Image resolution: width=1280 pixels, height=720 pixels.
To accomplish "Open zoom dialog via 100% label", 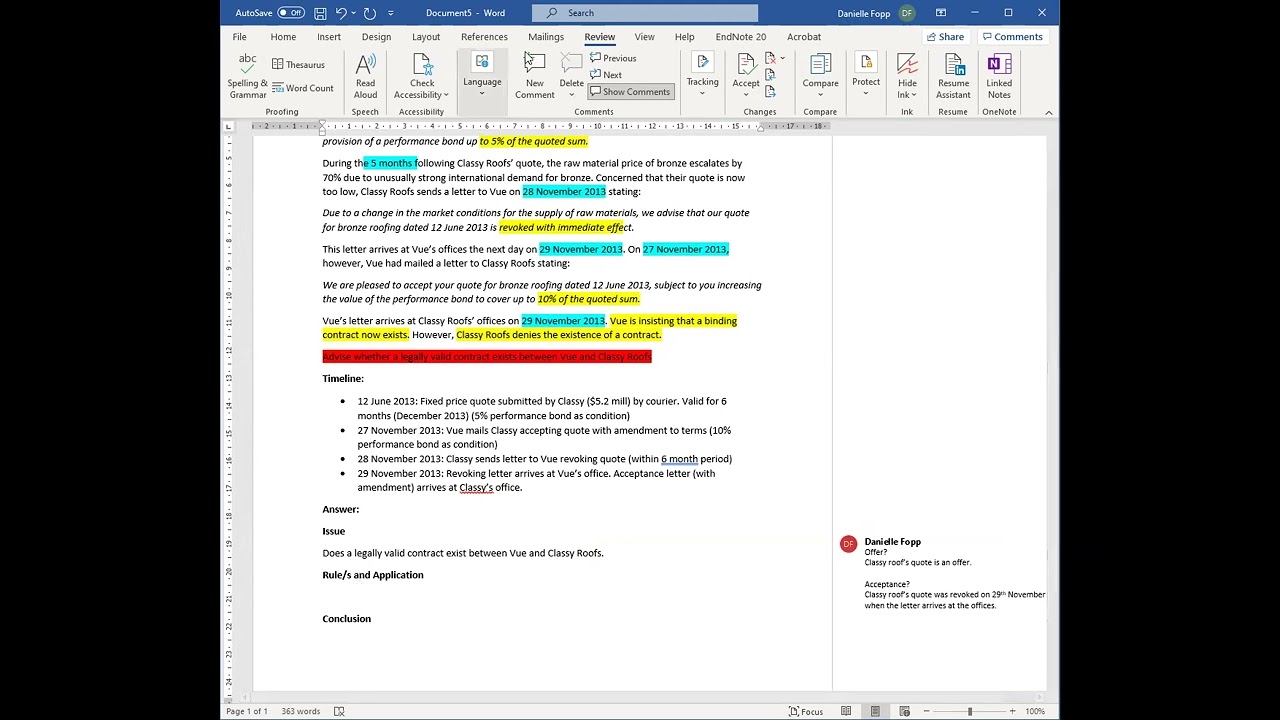I will pyautogui.click(x=1035, y=711).
